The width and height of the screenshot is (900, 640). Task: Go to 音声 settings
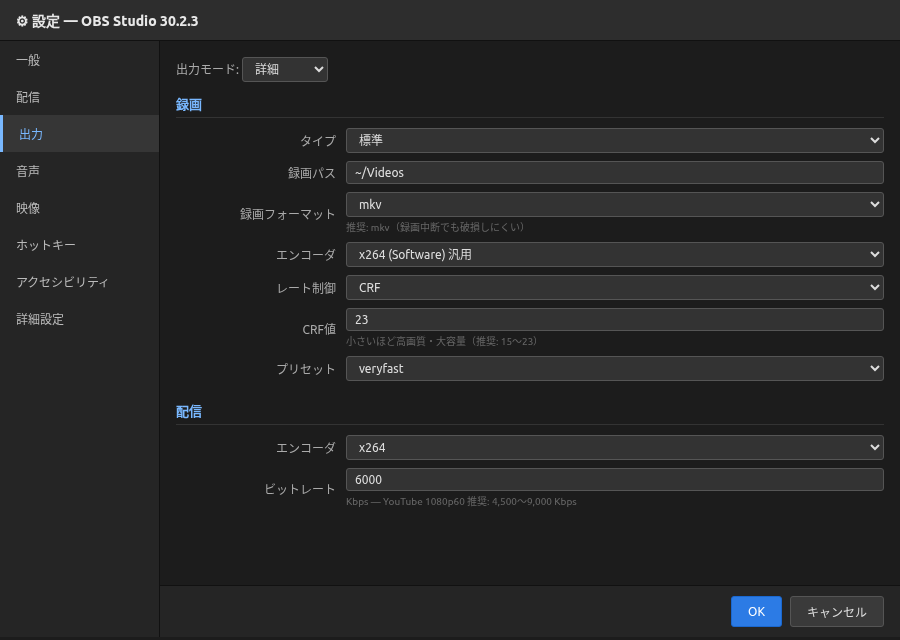(x=79, y=170)
